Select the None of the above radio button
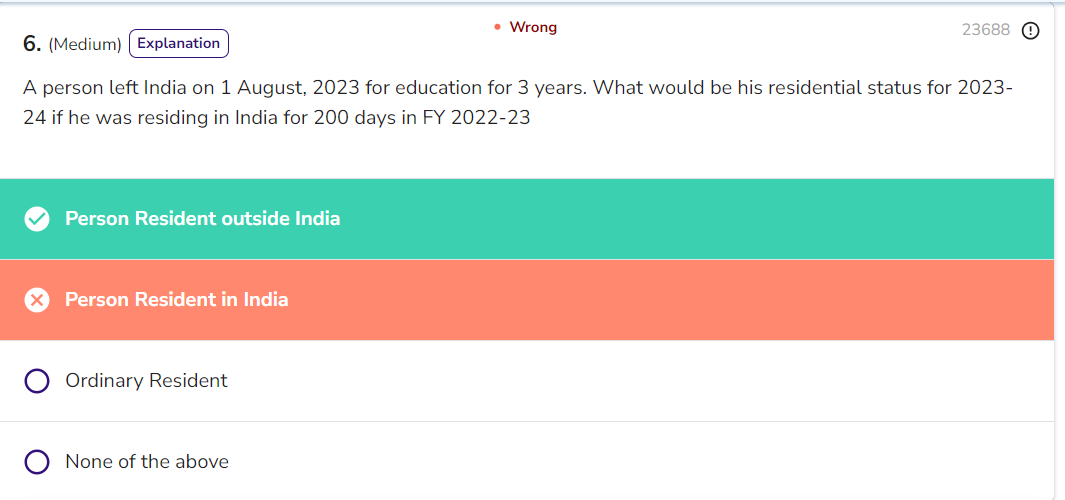This screenshot has height=500, width=1065. coord(37,462)
